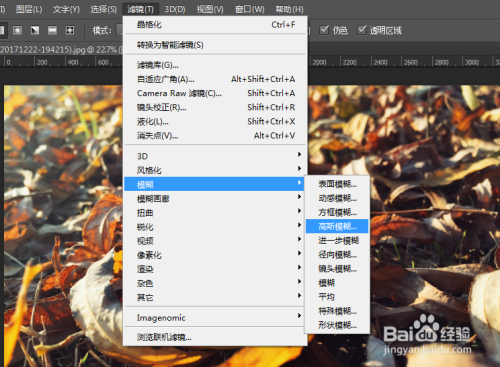500x367 pixels.
Task: Open the 其它 filter submenu
Action: coord(215,297)
